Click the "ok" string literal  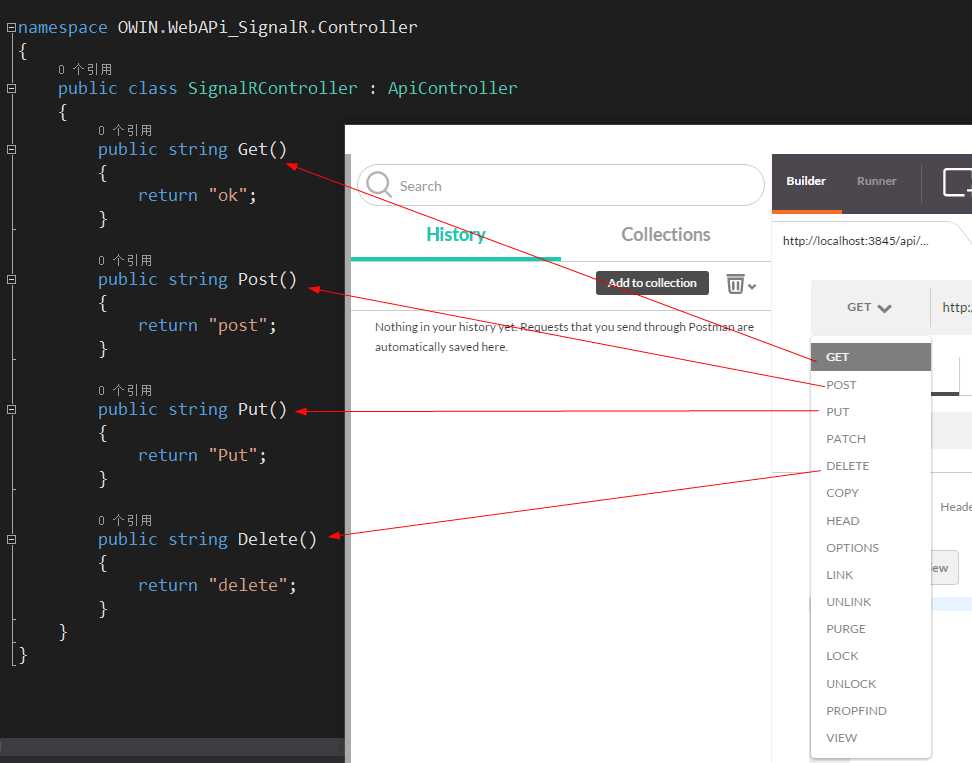tap(228, 195)
